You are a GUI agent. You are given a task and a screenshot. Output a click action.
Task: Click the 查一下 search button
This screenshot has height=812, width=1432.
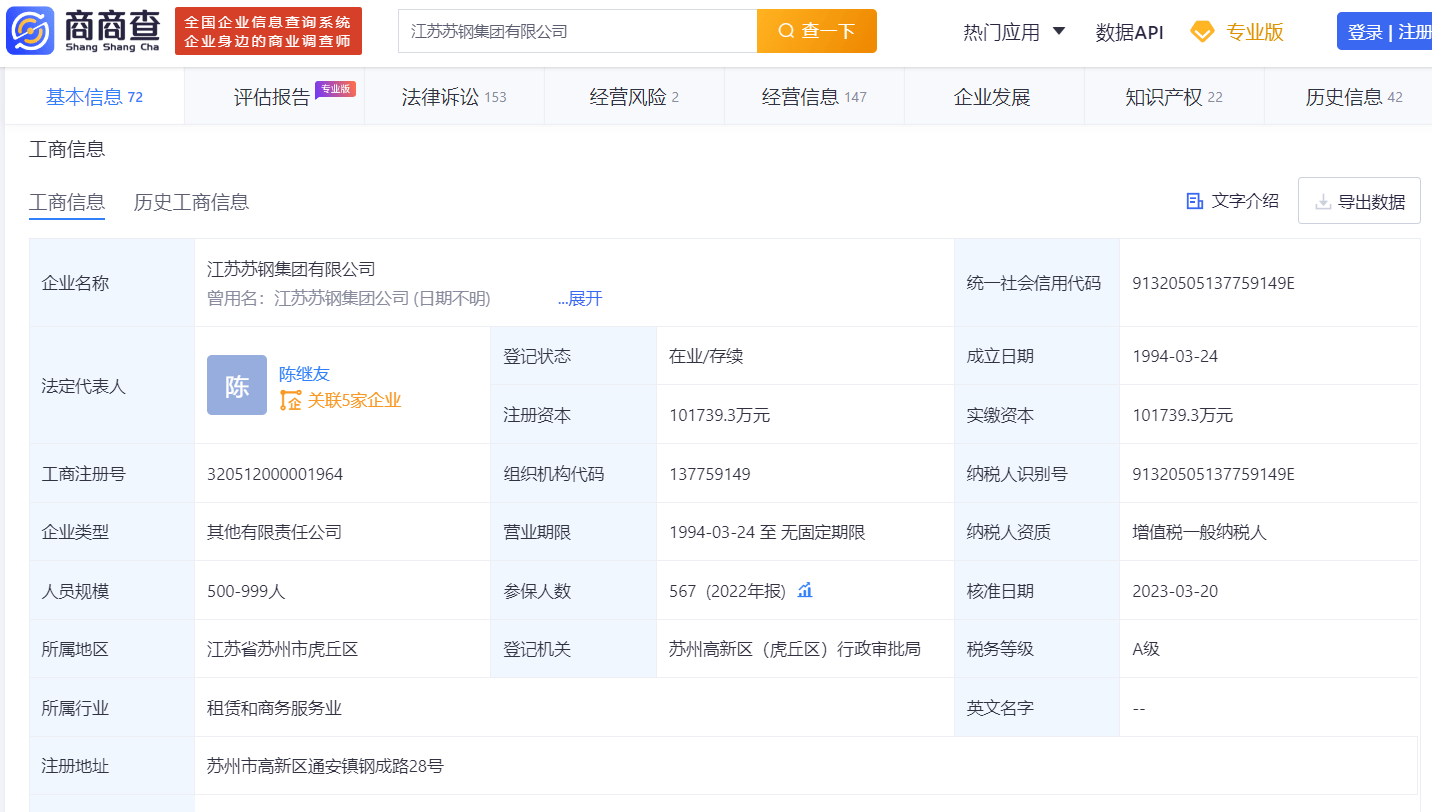[817, 31]
